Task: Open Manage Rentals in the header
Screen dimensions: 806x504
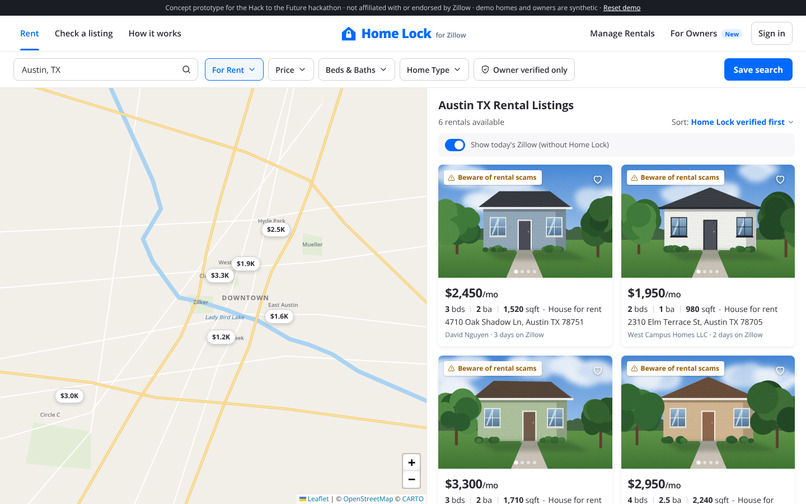Action: click(622, 33)
